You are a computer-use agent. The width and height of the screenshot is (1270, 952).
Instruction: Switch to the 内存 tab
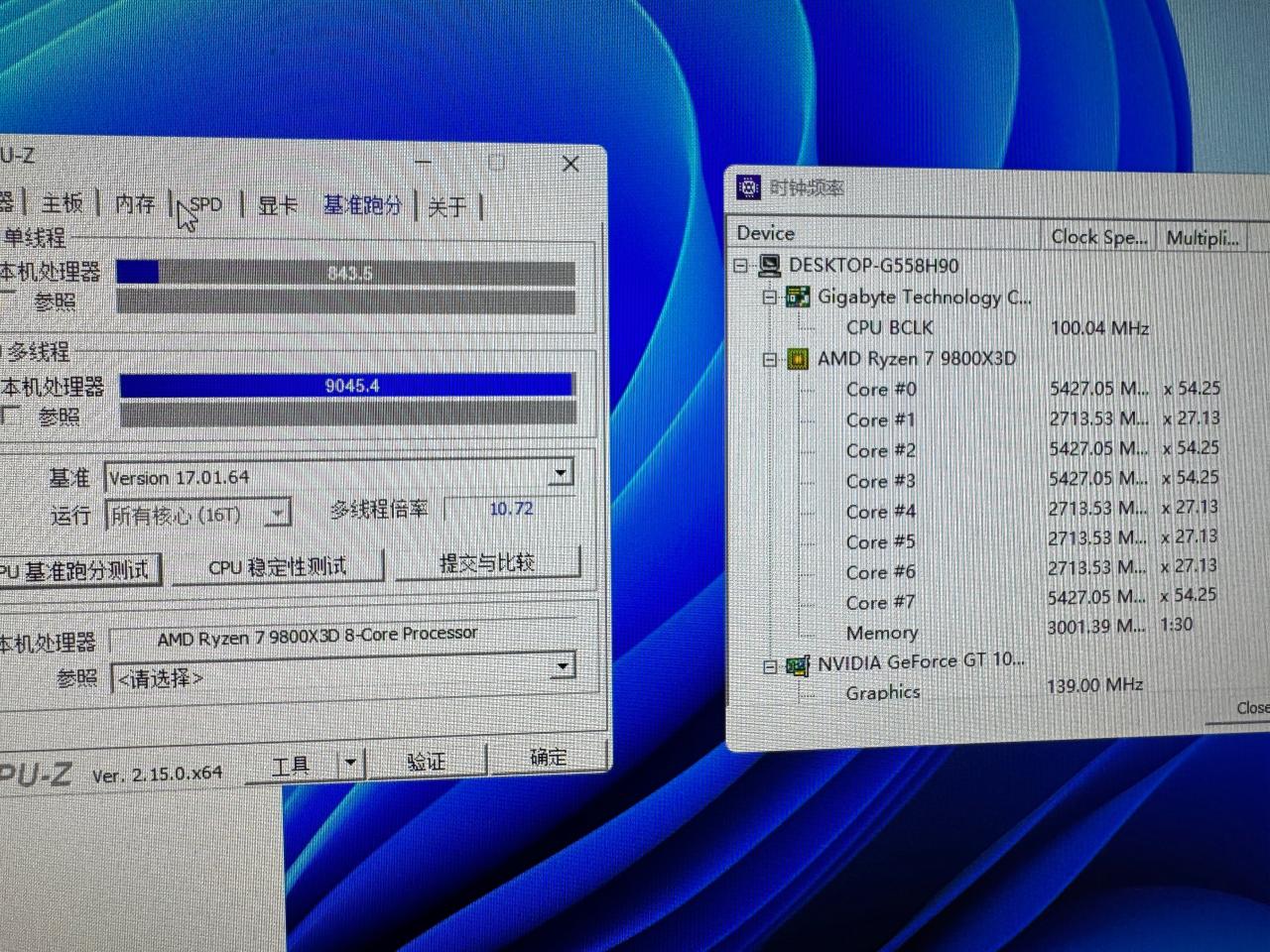pyautogui.click(x=135, y=203)
